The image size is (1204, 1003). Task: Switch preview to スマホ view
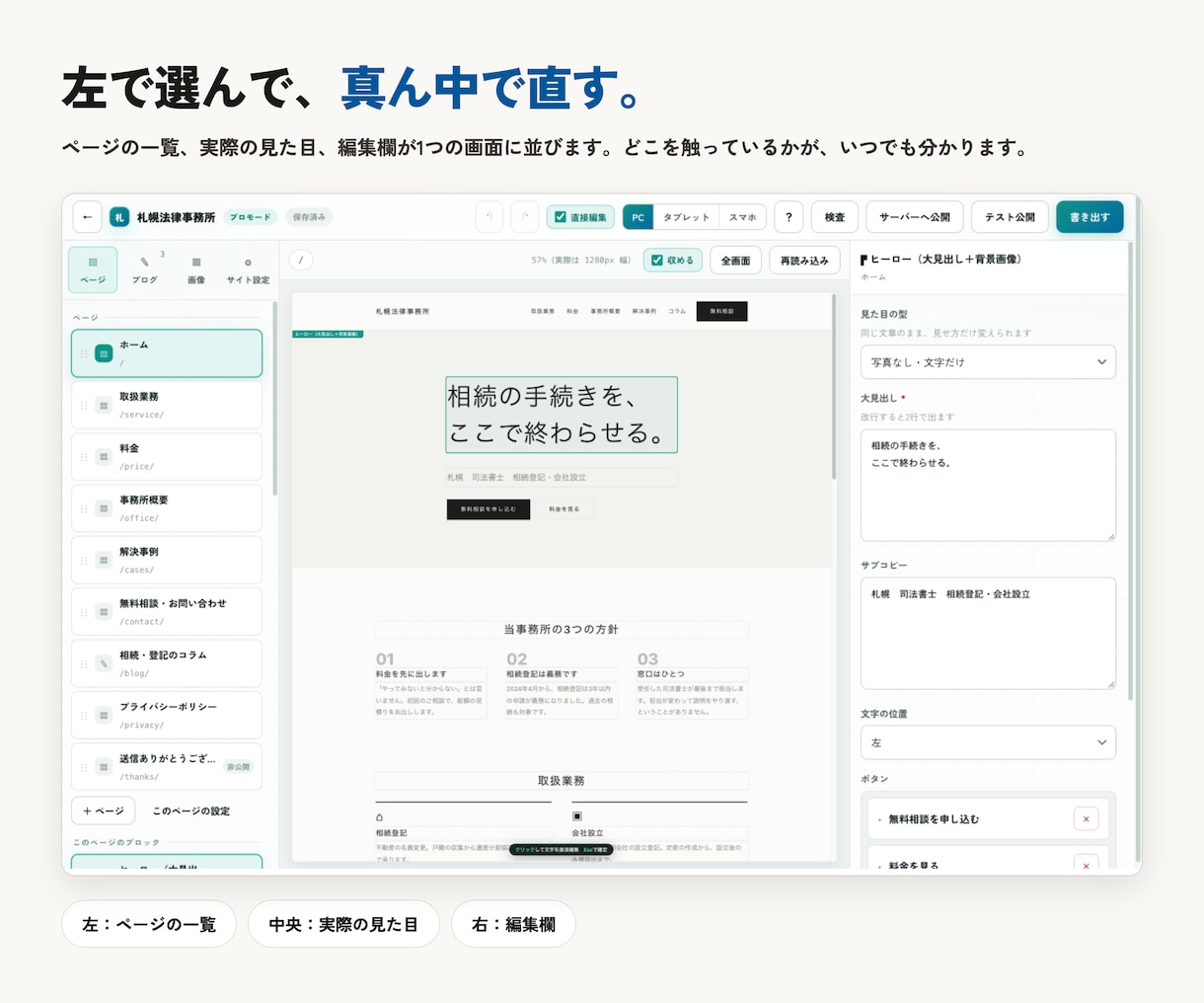(x=743, y=217)
